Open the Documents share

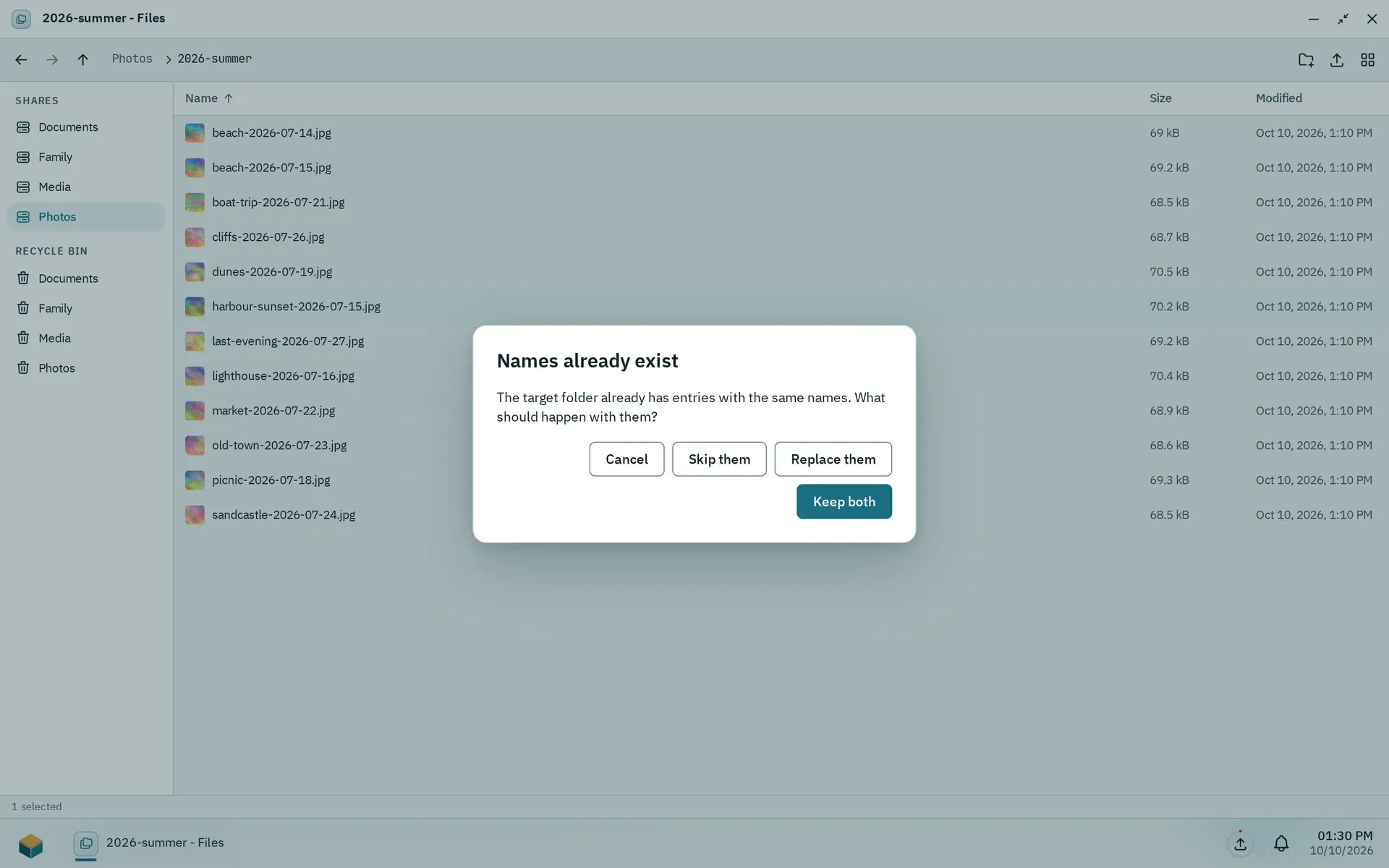pyautogui.click(x=86, y=127)
